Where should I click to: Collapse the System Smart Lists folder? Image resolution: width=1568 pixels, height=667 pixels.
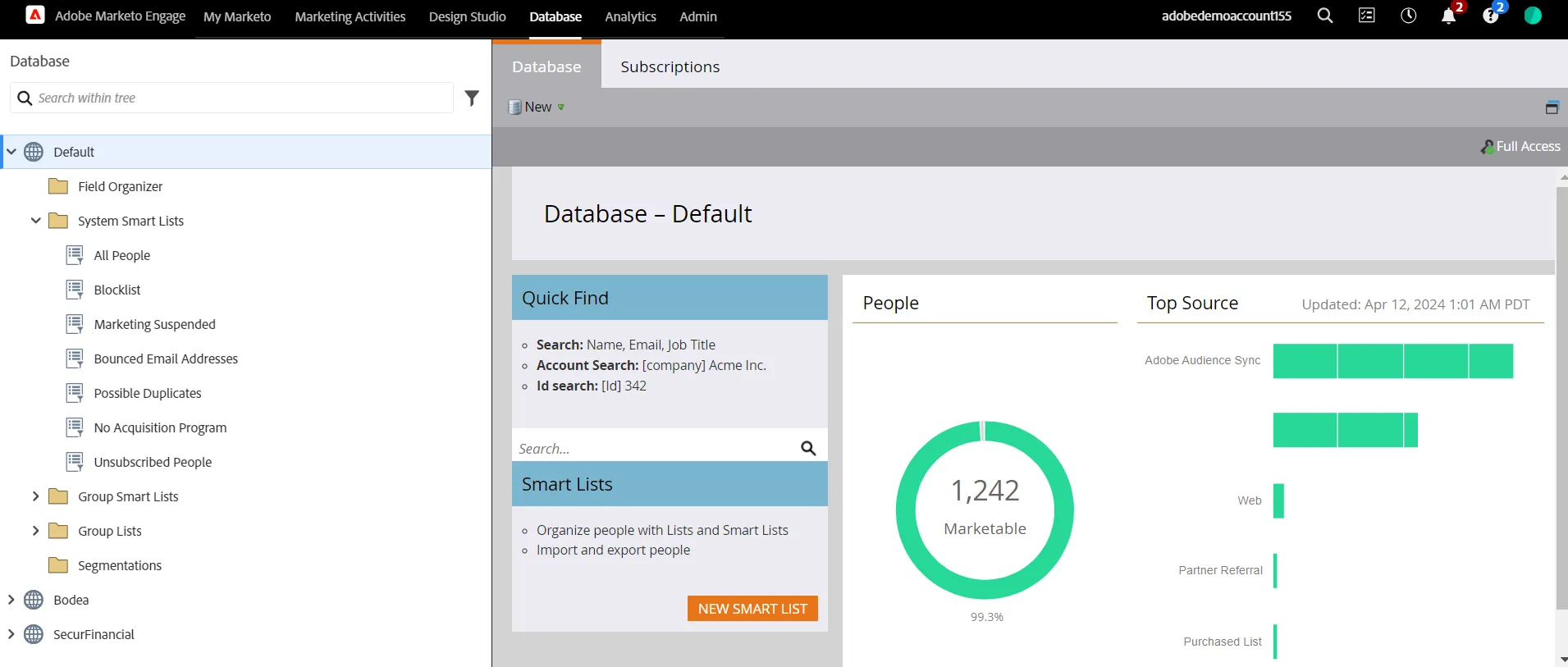[x=35, y=221]
